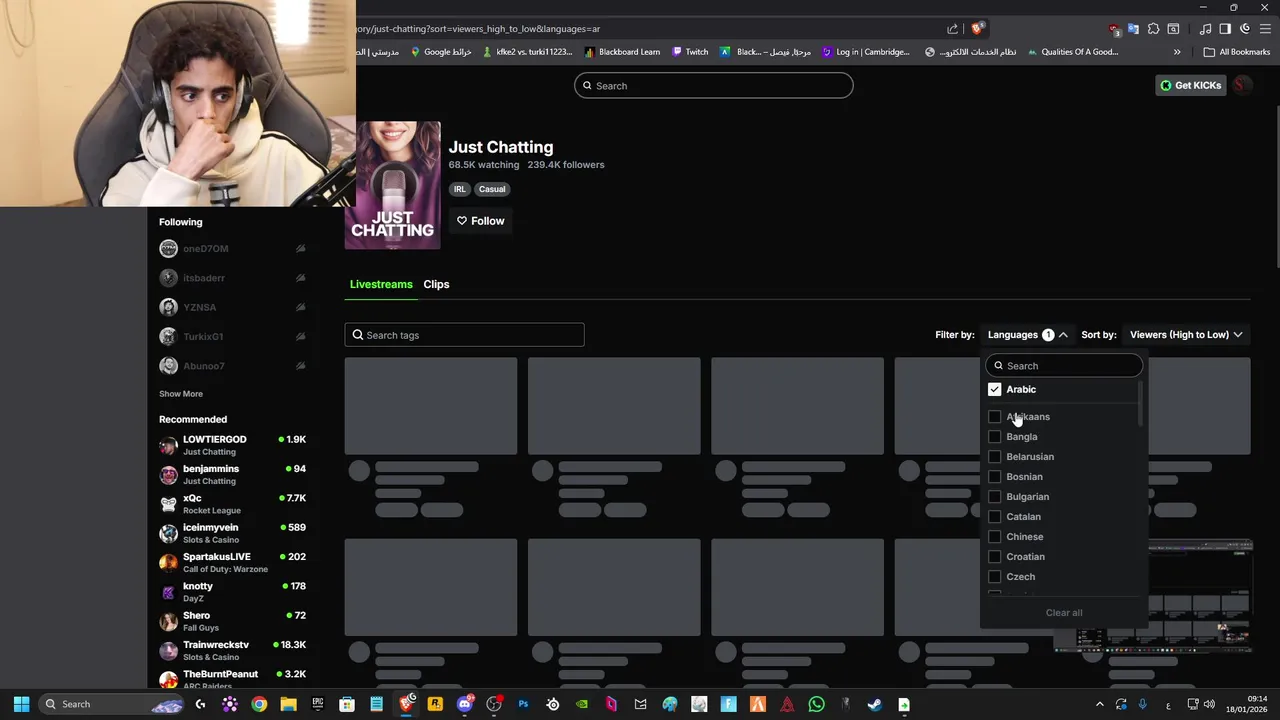Enable the Chinese language filter
The height and width of the screenshot is (720, 1280).
(x=994, y=537)
